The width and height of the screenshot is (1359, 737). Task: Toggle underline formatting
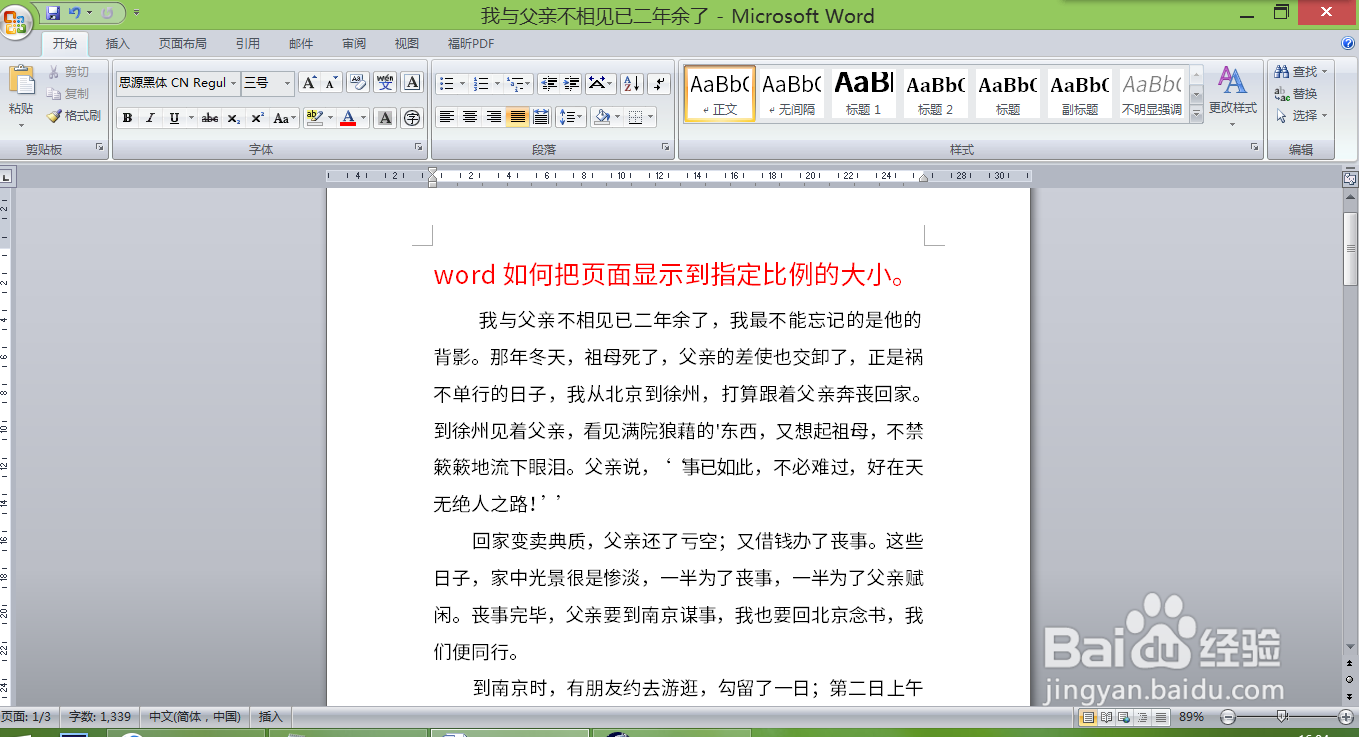[172, 118]
